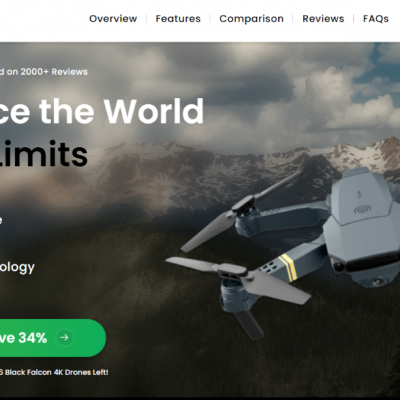Image resolution: width=400 pixels, height=400 pixels.
Task: Open the FAQs navigation link
Action: click(376, 19)
